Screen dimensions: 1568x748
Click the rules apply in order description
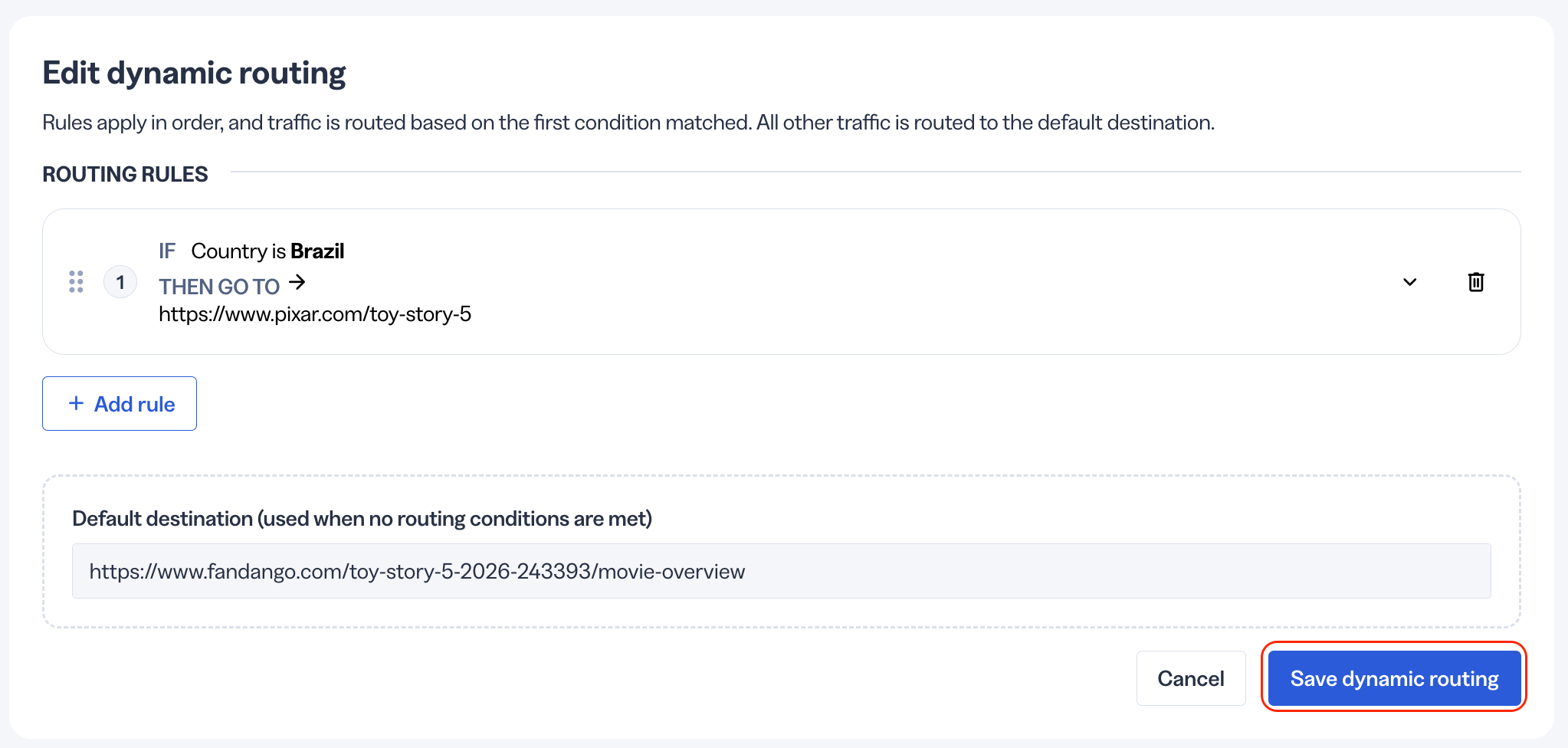pyautogui.click(x=628, y=123)
